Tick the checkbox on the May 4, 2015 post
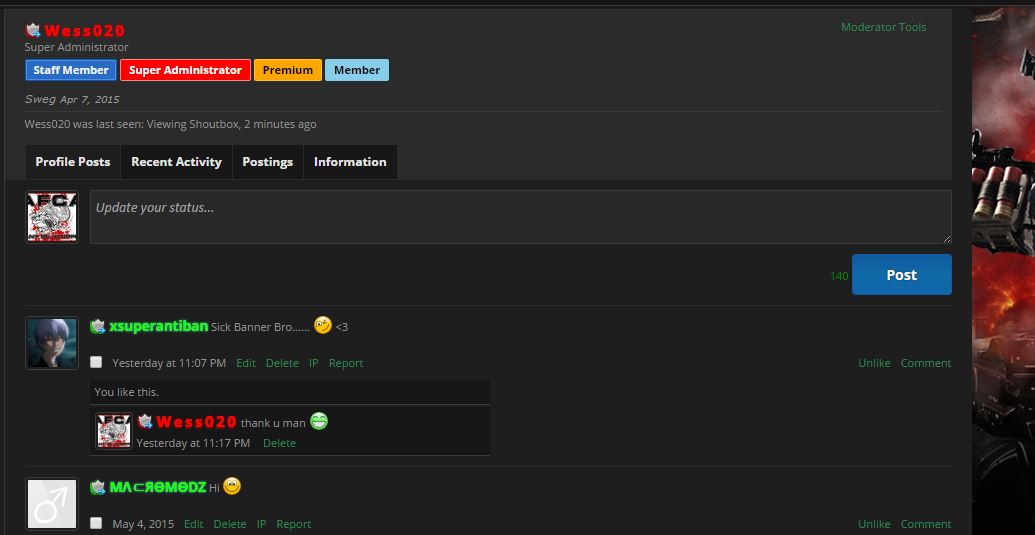Screen dimensions: 1035x535 point(96,523)
